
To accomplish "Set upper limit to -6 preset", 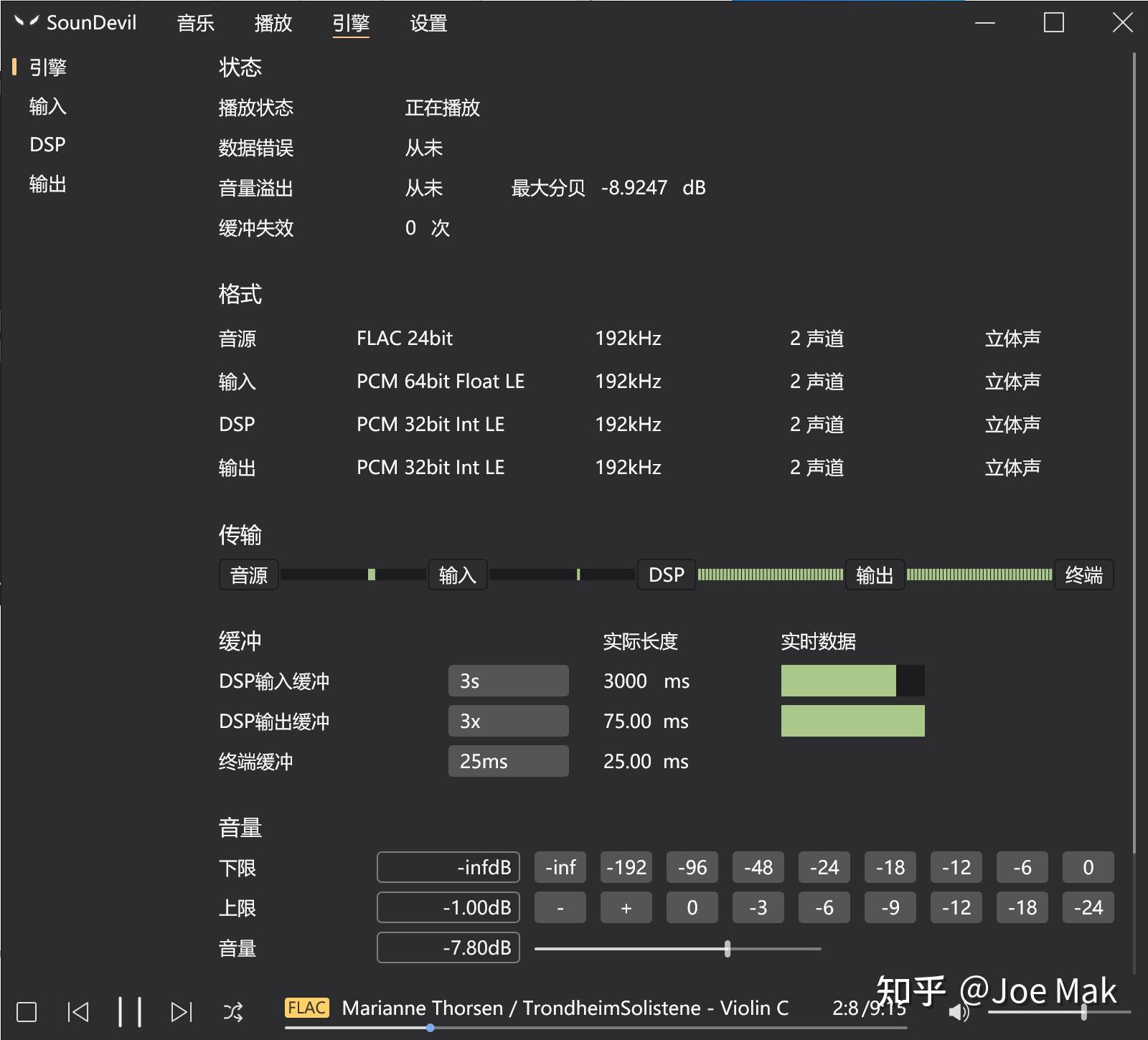I will click(824, 907).
